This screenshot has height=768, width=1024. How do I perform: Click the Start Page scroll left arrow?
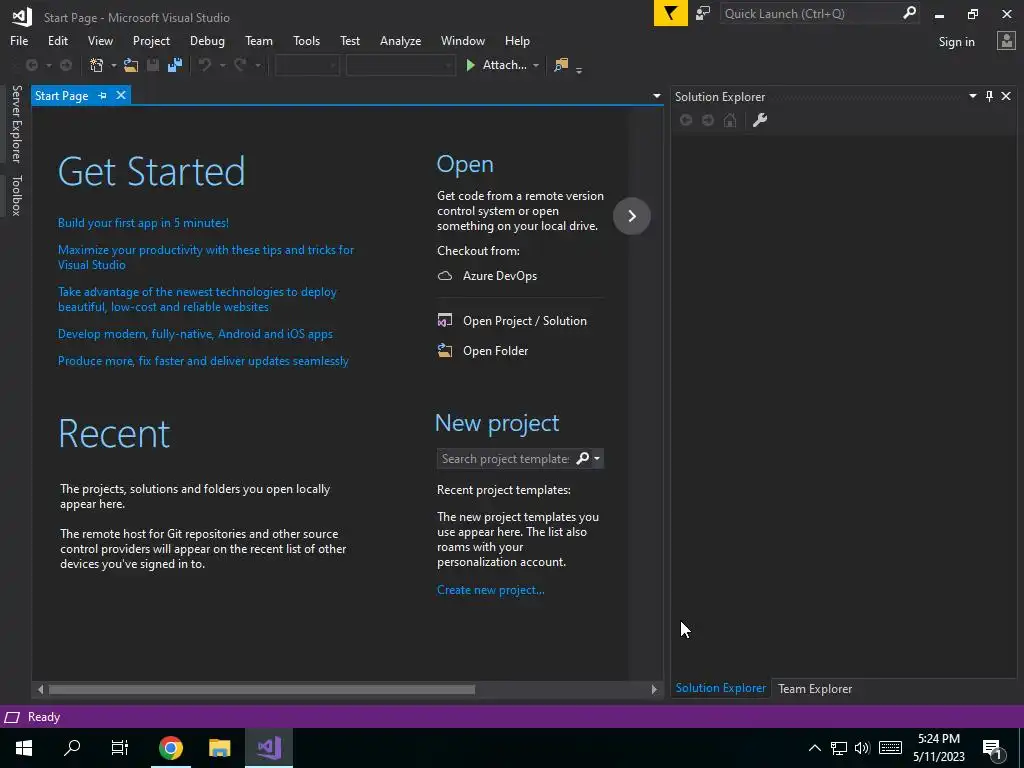point(40,689)
